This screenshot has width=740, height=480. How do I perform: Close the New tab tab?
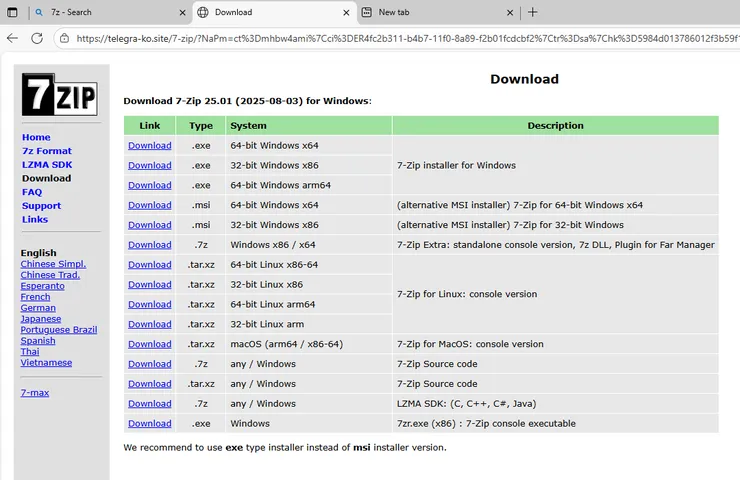click(510, 13)
